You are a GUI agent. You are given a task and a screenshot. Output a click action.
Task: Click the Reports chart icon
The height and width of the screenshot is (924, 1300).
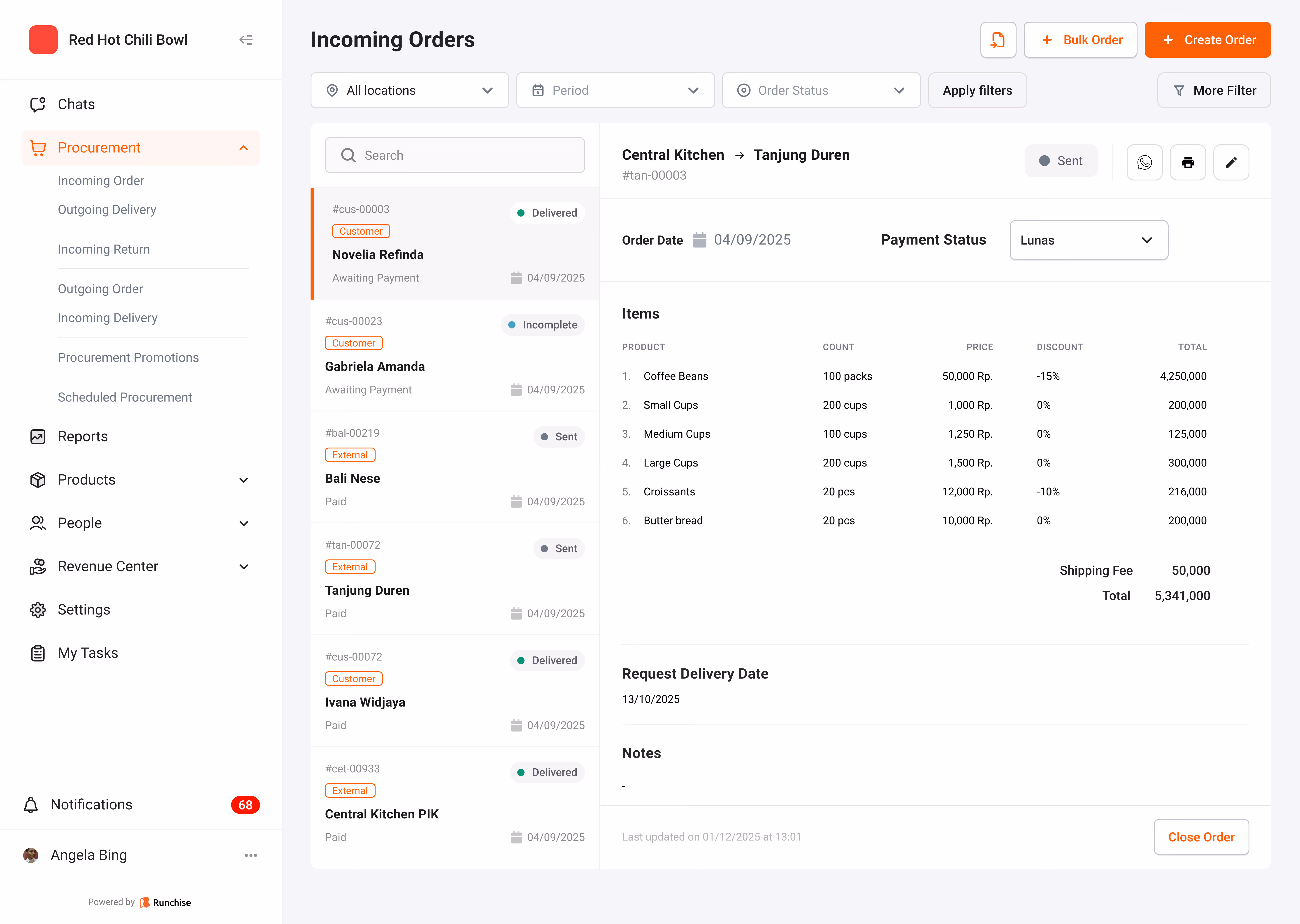(x=37, y=437)
